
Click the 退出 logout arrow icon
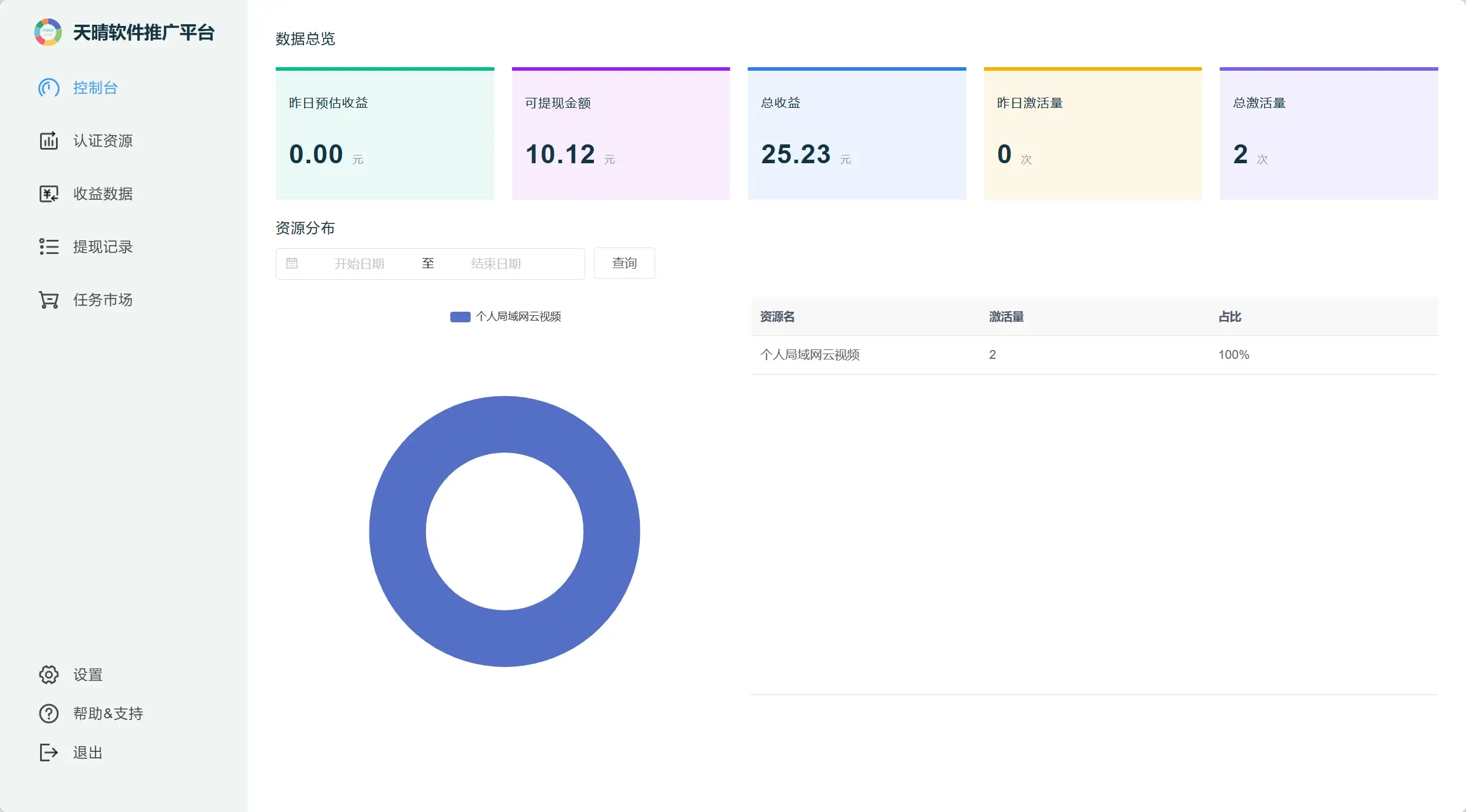(x=49, y=752)
